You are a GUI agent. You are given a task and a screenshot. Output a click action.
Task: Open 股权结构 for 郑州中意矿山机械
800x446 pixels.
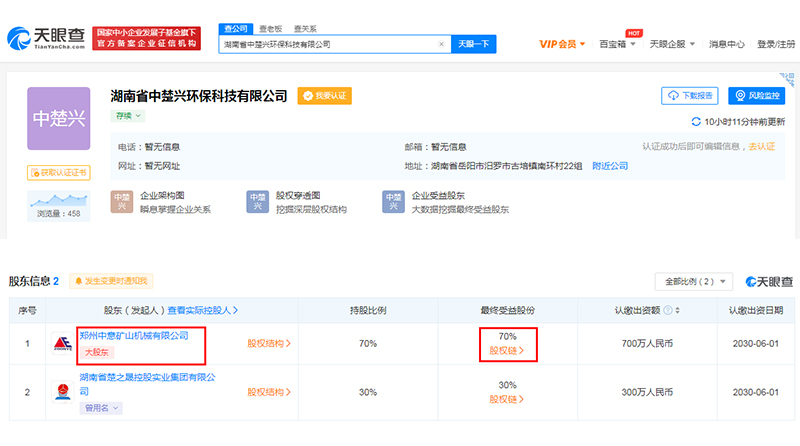click(x=269, y=343)
